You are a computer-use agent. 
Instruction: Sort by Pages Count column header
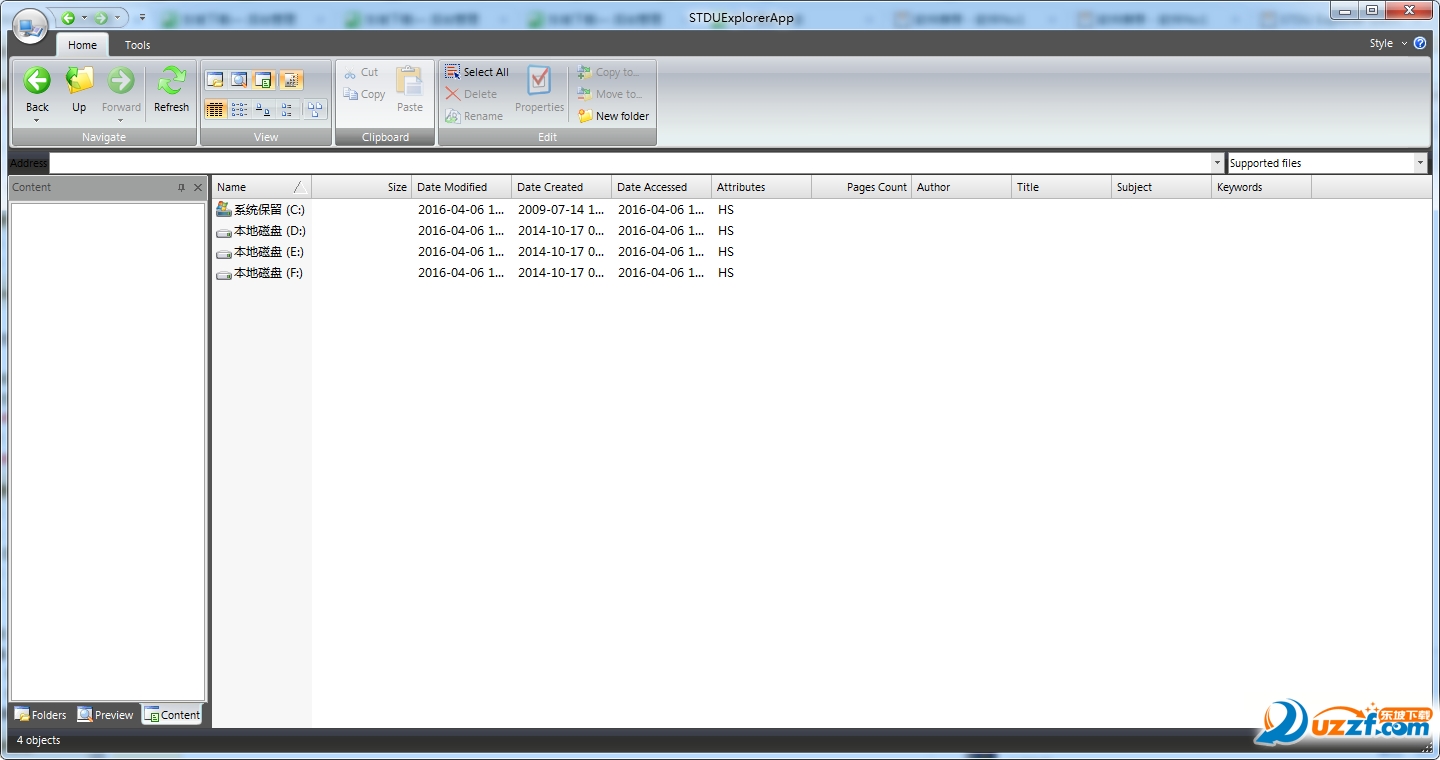(862, 187)
